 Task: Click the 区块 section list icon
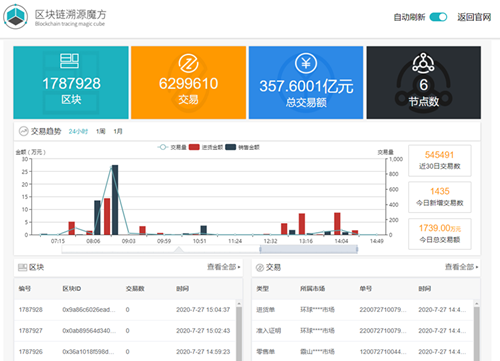[x=22, y=267]
